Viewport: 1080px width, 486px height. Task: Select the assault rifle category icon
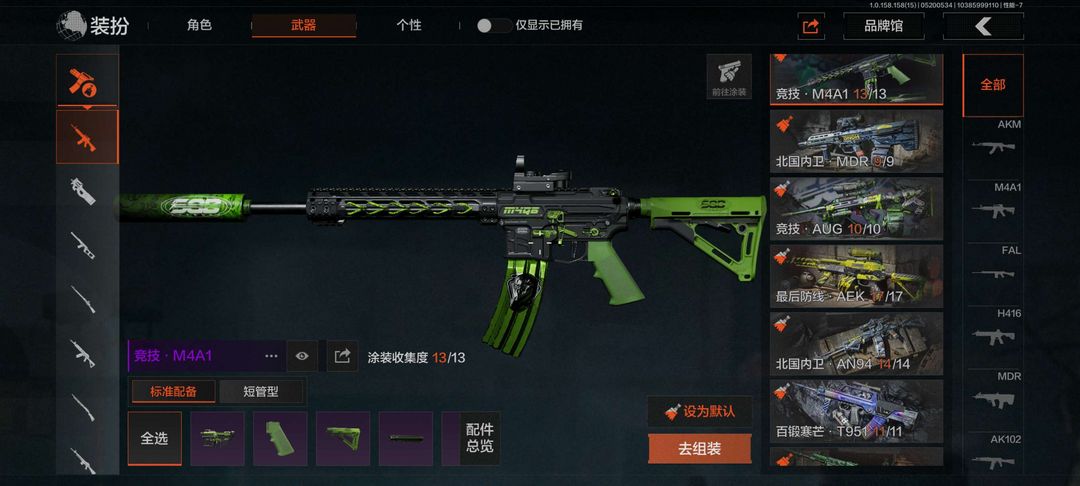click(x=87, y=137)
